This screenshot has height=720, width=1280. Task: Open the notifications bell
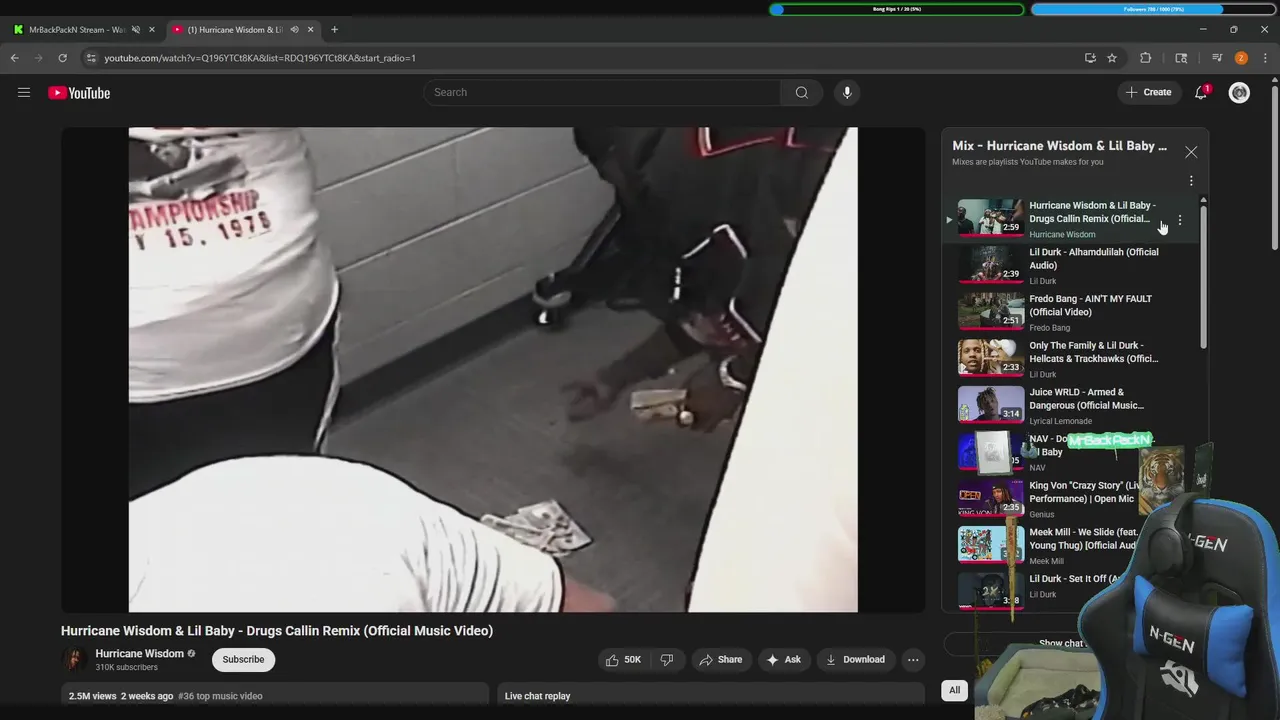[1201, 93]
